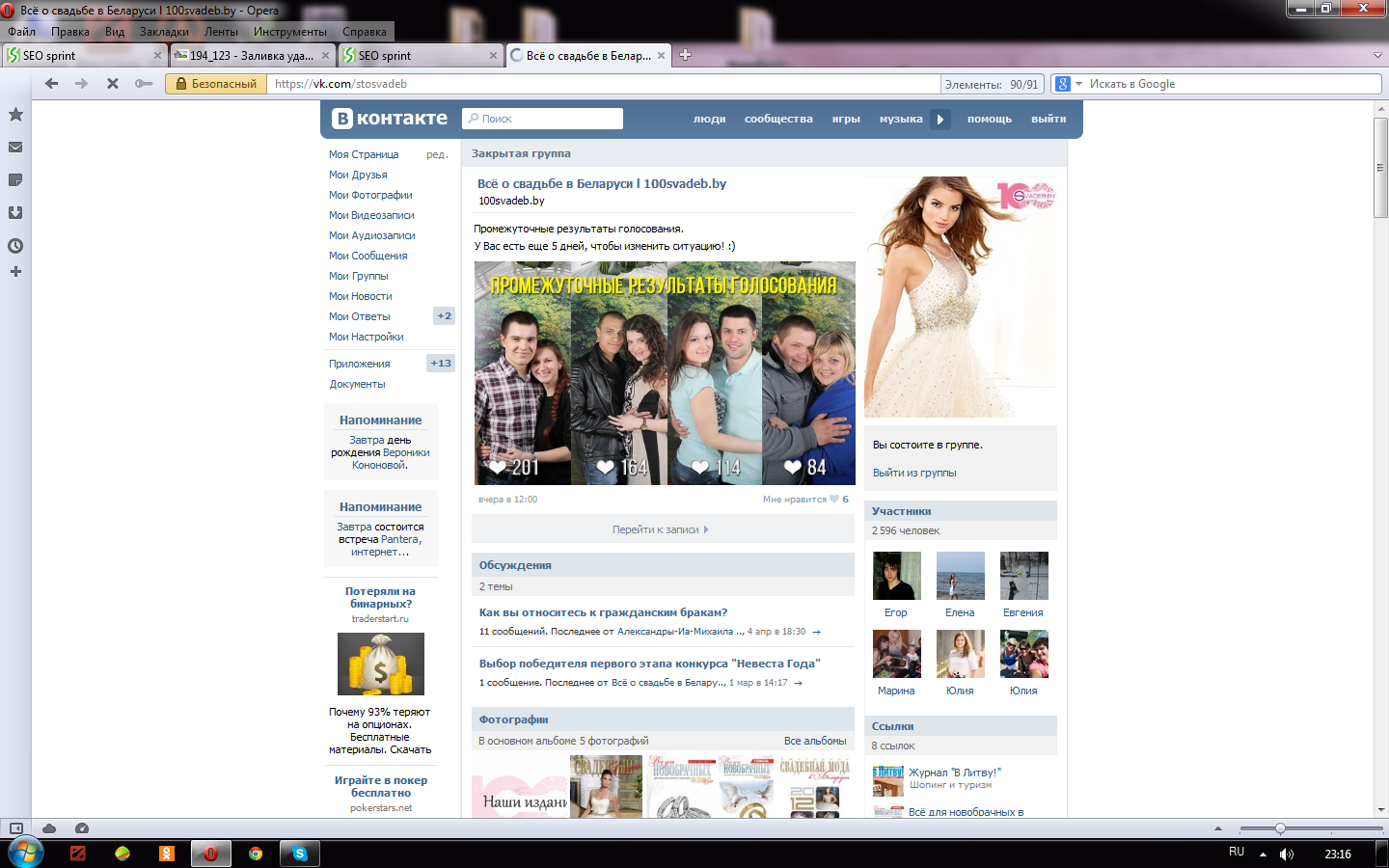Click the +2 counter beside Мои Ответы
1389x868 pixels.
pos(444,316)
